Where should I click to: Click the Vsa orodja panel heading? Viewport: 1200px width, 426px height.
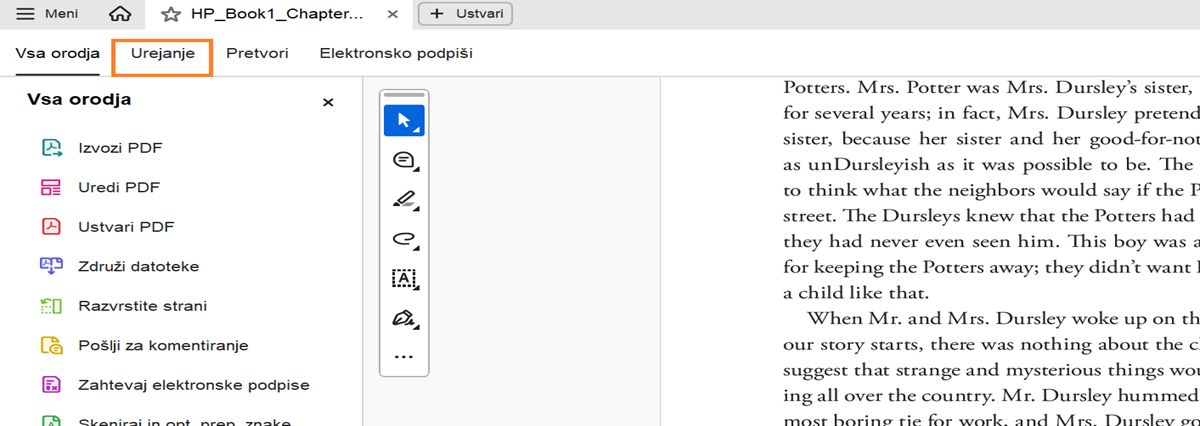pos(79,100)
